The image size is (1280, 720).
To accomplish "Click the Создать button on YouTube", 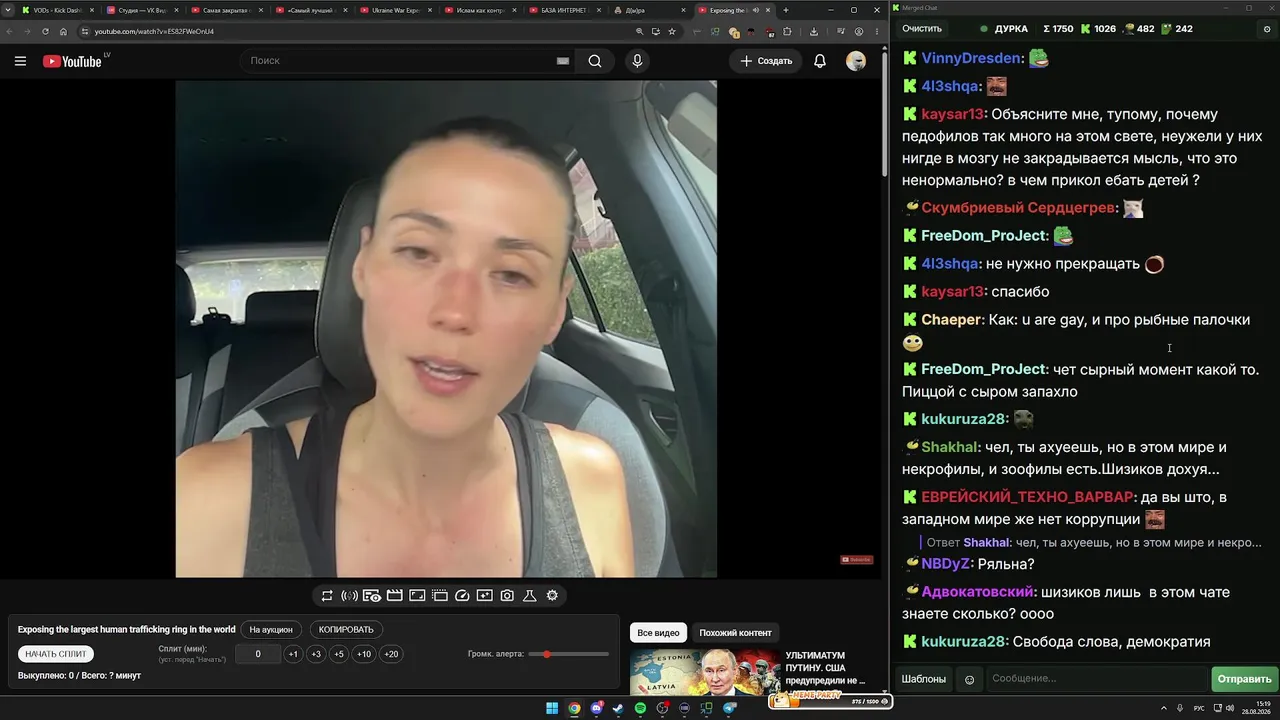I will (766, 61).
